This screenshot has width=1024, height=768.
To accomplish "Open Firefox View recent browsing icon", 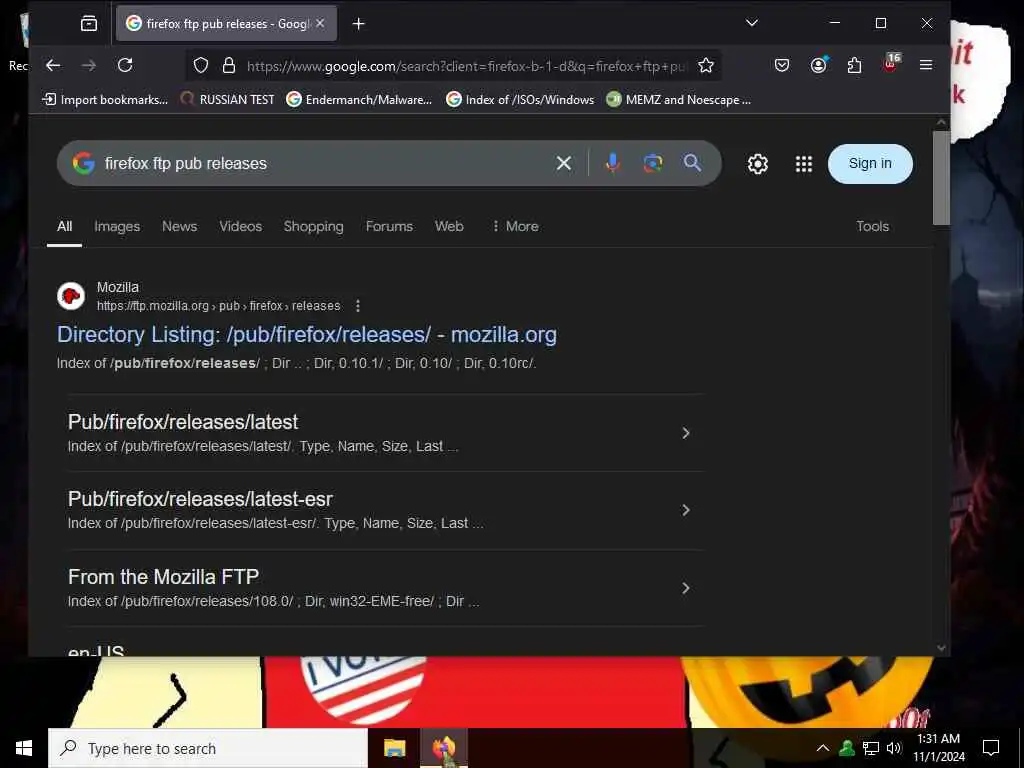I will pos(89,24).
